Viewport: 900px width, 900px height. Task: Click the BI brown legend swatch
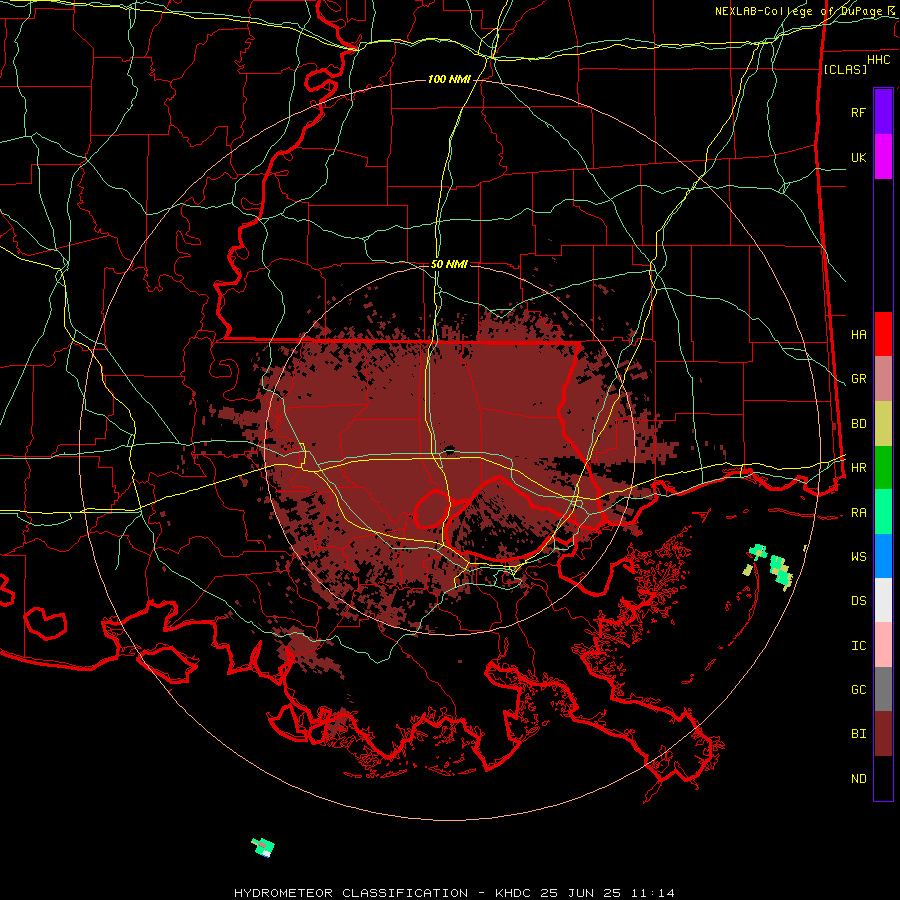point(883,734)
